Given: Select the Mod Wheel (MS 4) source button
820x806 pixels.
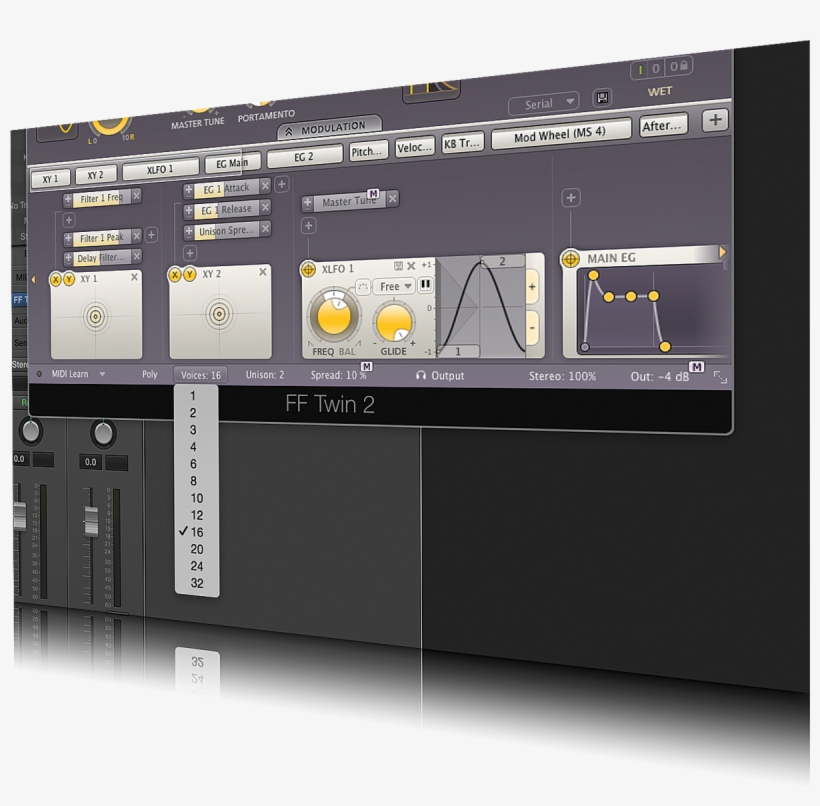Looking at the screenshot, I should coord(560,135).
